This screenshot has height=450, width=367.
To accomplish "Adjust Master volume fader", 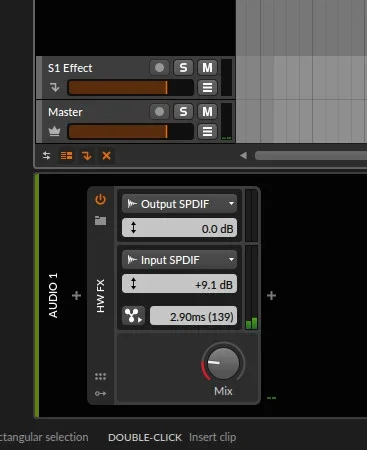I will [130, 131].
